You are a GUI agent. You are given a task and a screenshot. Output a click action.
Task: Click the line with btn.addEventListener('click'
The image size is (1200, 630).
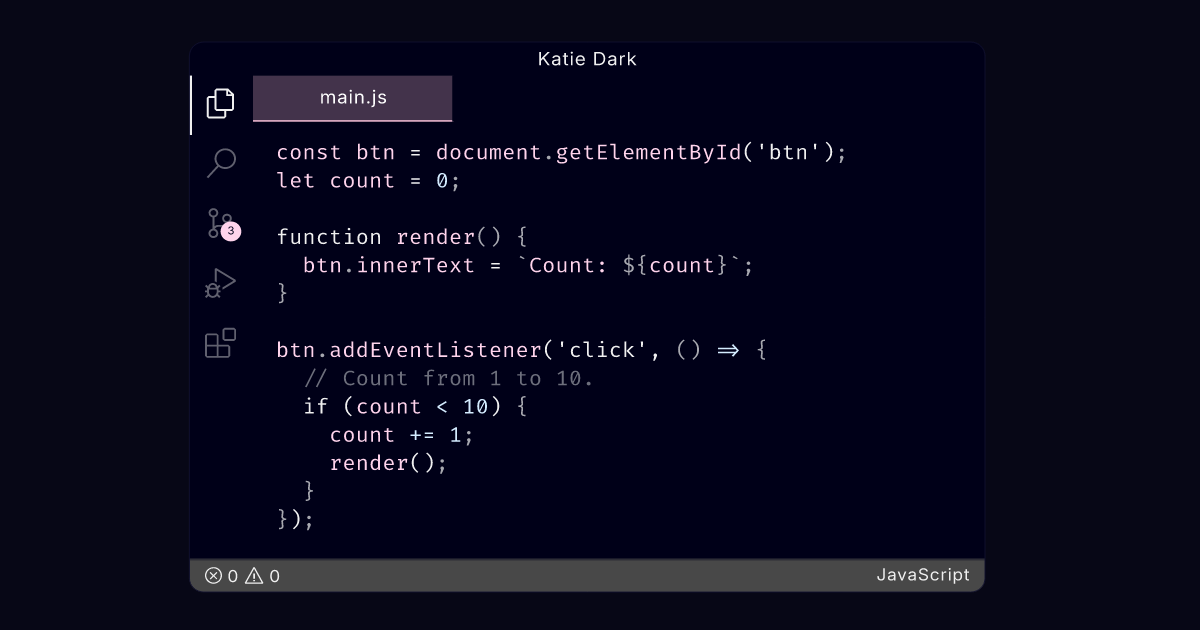(522, 350)
